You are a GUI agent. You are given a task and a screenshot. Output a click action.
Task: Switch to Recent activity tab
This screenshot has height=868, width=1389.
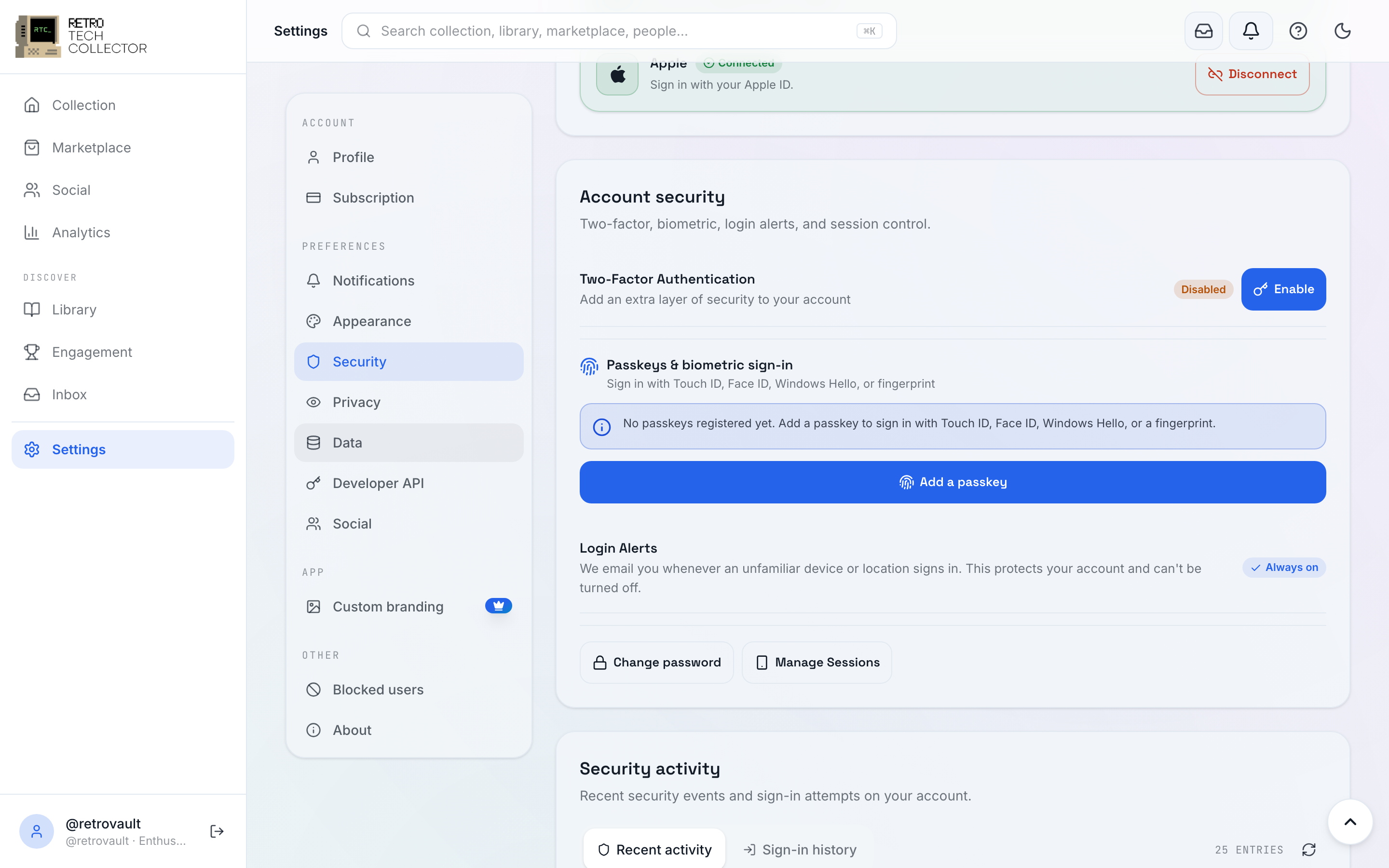click(x=654, y=850)
